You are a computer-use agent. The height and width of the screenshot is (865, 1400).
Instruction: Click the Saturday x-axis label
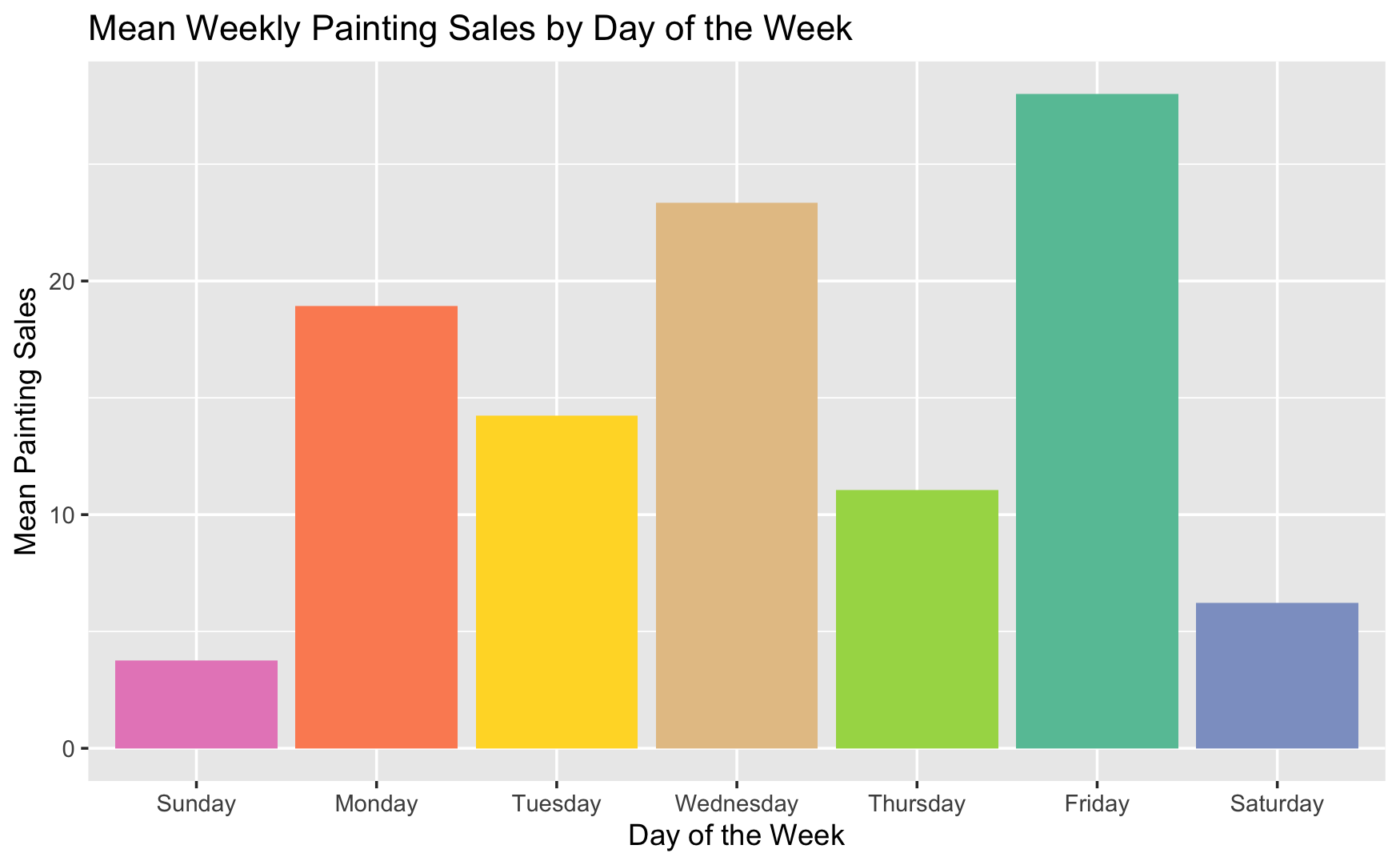[x=1277, y=803]
